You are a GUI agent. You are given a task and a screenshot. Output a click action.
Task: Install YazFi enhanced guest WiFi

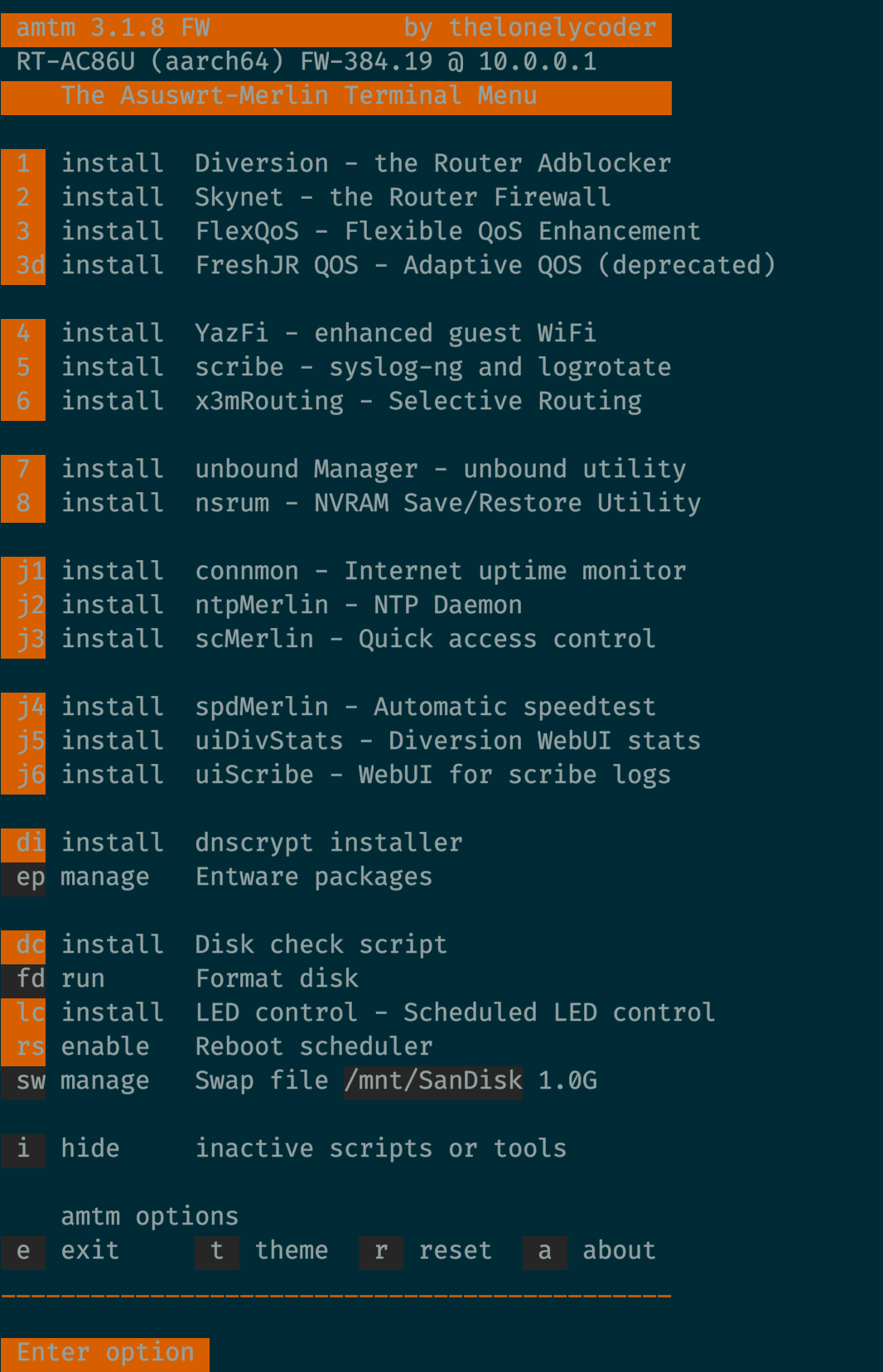pos(22,332)
